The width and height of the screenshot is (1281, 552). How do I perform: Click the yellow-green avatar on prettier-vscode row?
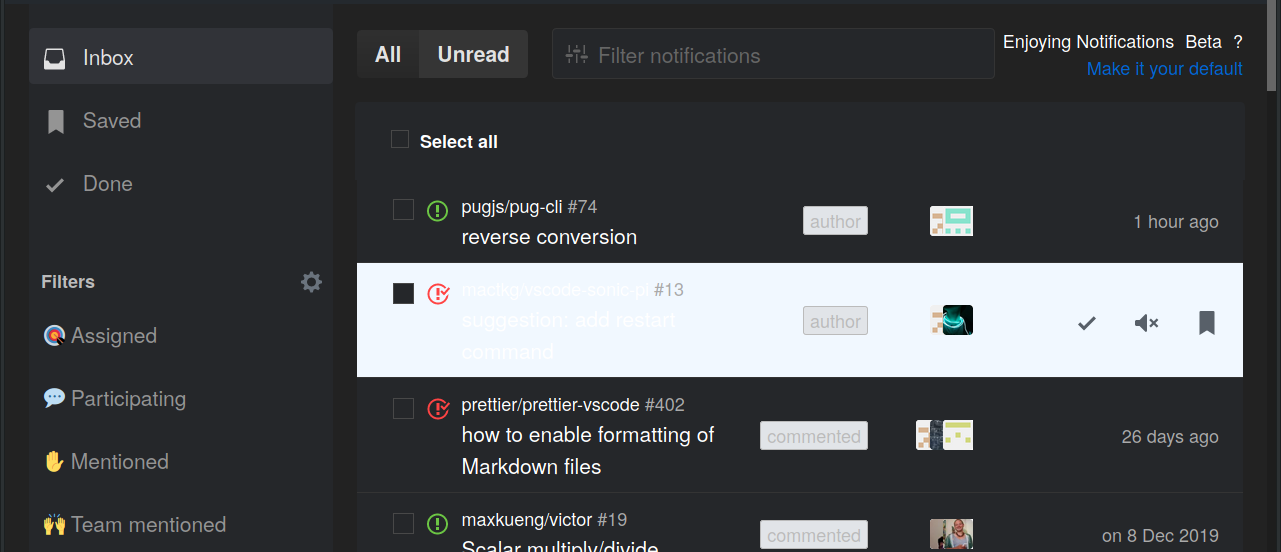958,435
